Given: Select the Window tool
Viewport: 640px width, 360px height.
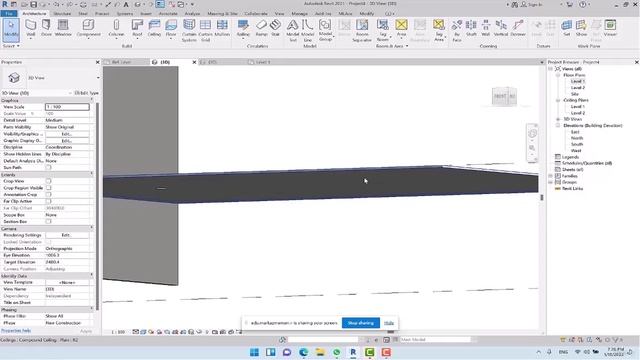Looking at the screenshot, I should coord(63,28).
